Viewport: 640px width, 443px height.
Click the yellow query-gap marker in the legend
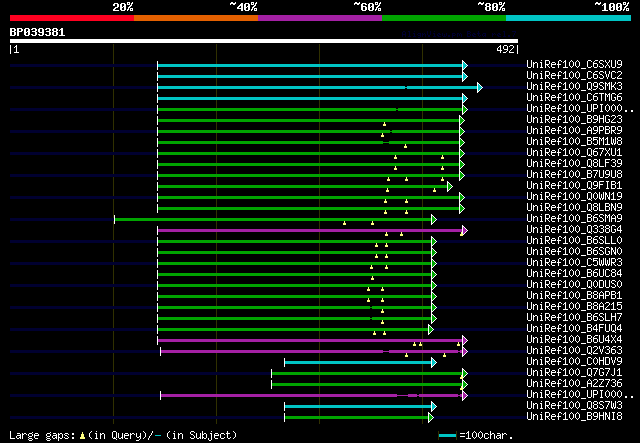click(82, 436)
